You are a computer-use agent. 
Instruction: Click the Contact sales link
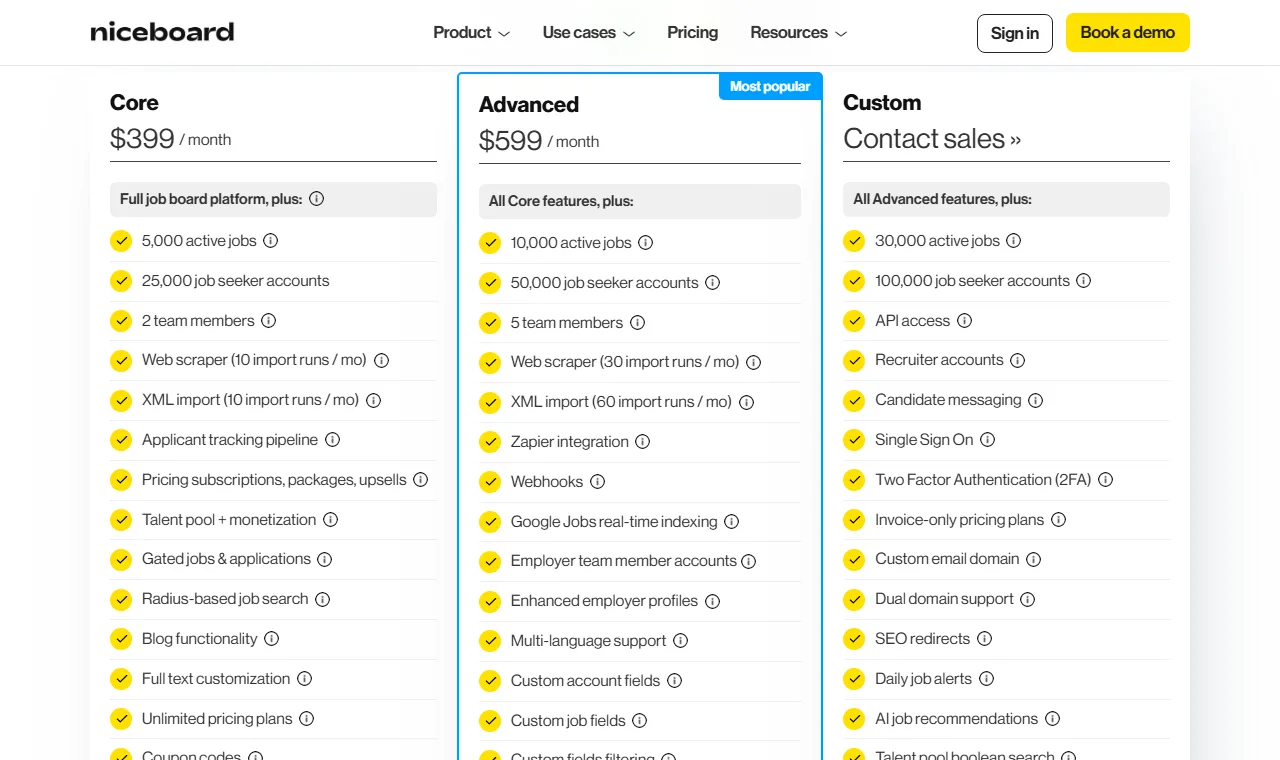point(932,139)
